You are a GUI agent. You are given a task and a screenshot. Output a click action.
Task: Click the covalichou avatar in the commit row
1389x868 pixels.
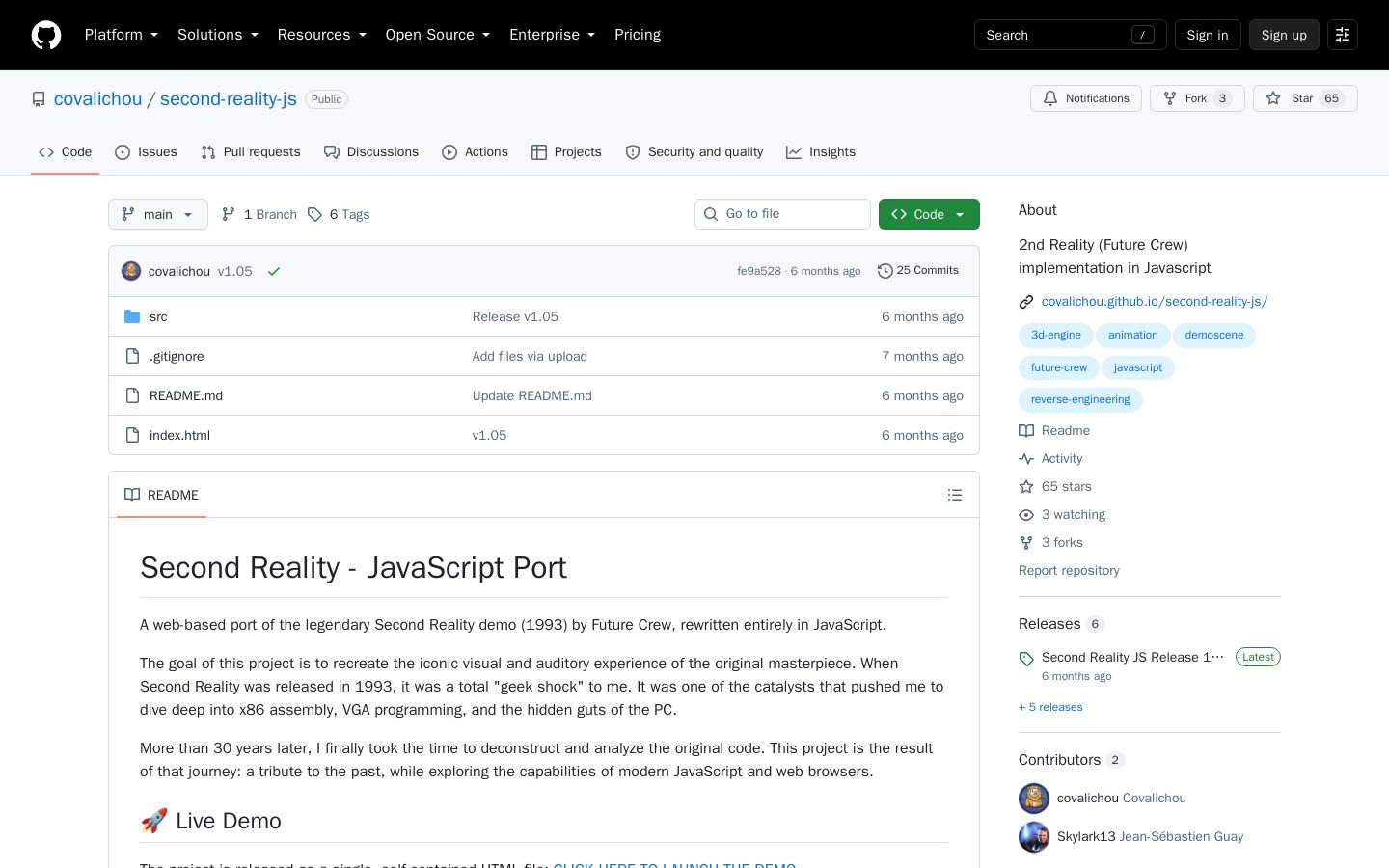coord(131,271)
